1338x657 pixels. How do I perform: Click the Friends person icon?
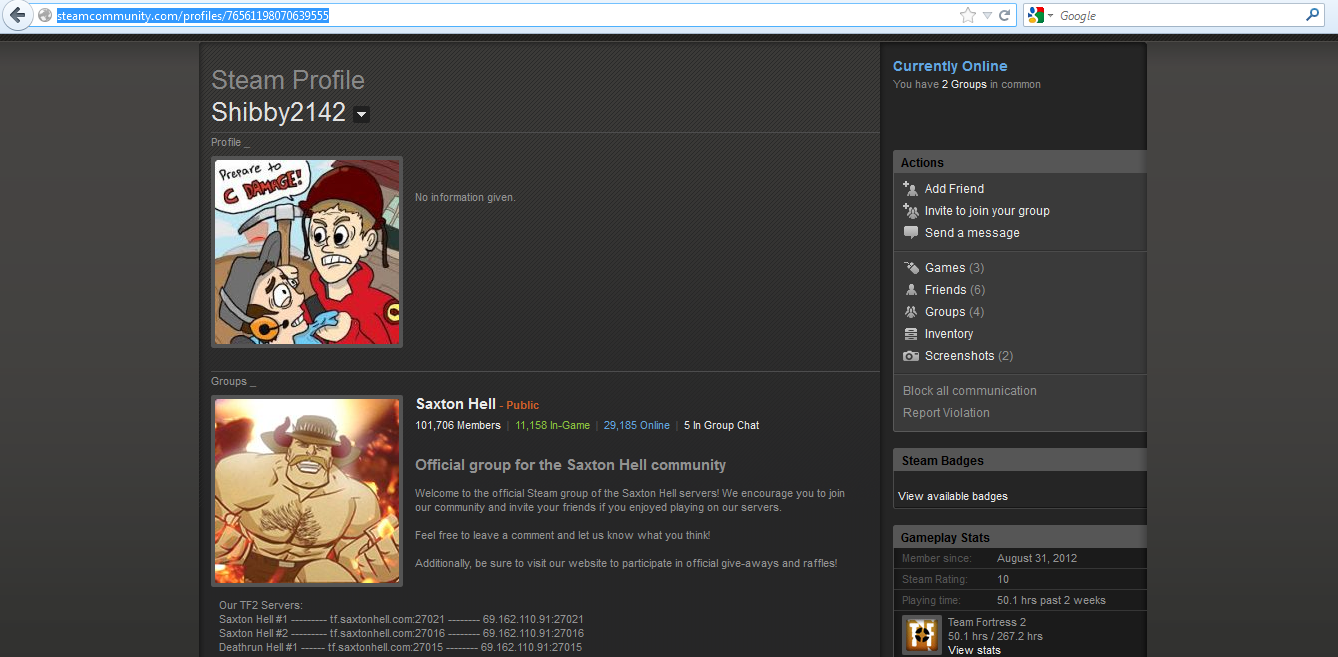[x=910, y=289]
